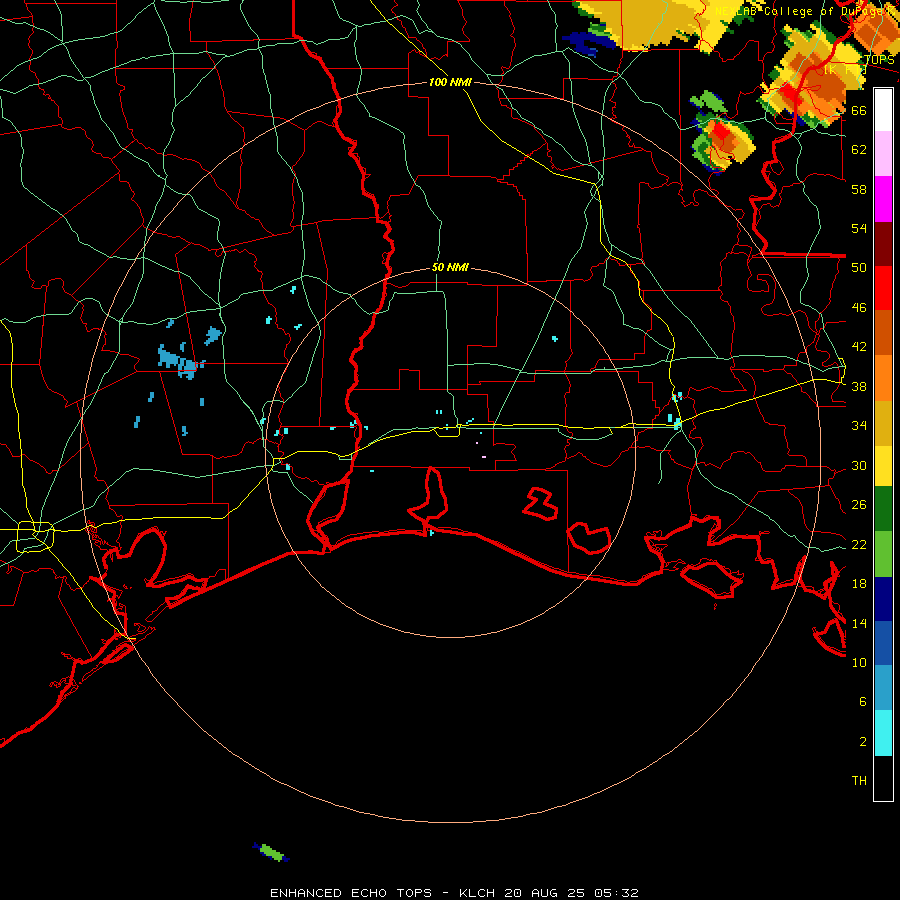Image resolution: width=900 pixels, height=900 pixels.
Task: Click the '26' legend value
Action: click(859, 505)
